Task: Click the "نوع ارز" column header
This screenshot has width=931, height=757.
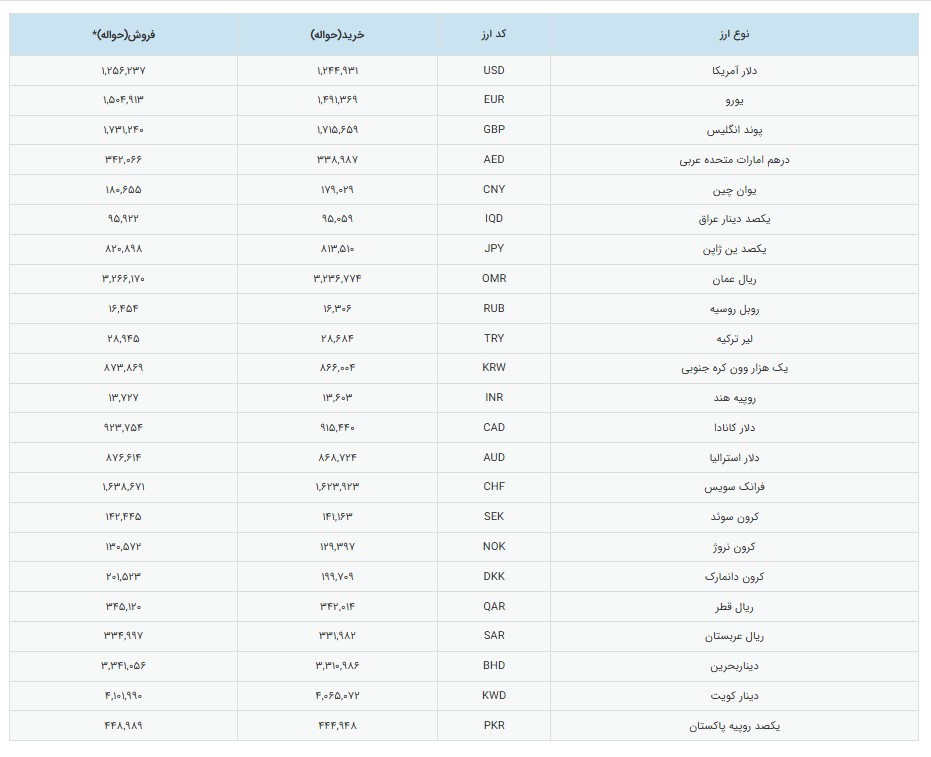Action: (x=734, y=34)
